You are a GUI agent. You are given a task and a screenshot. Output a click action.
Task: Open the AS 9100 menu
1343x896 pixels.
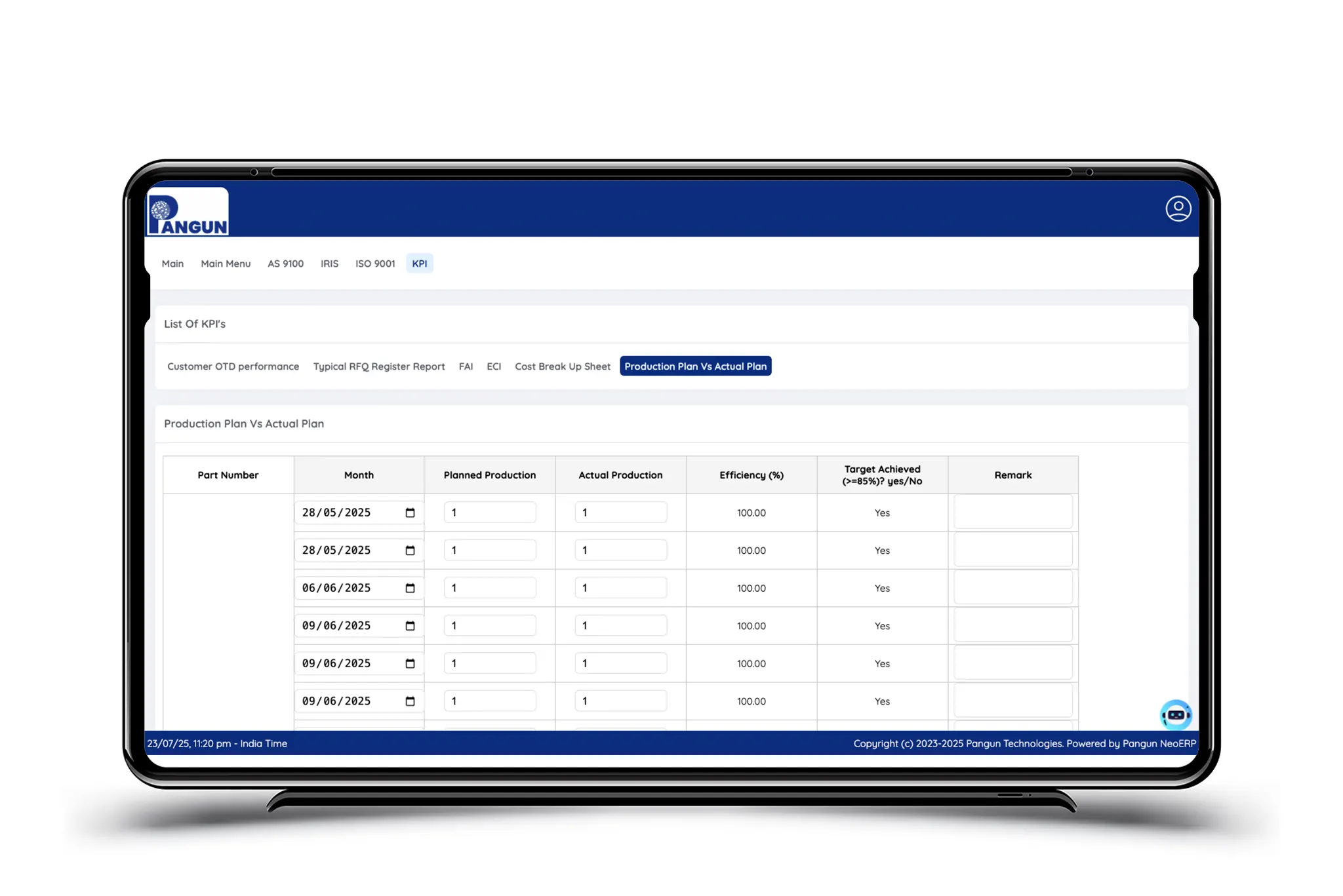285,263
